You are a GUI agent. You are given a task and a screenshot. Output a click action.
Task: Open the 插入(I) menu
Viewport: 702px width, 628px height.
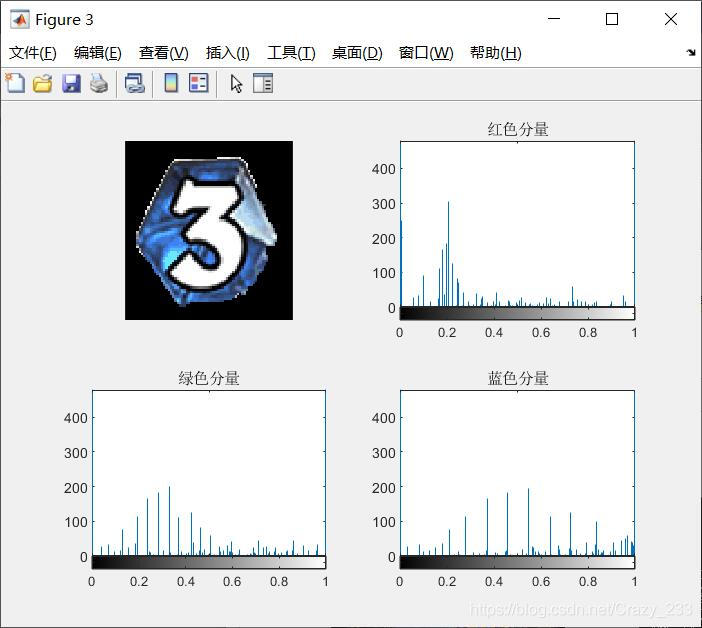click(227, 53)
